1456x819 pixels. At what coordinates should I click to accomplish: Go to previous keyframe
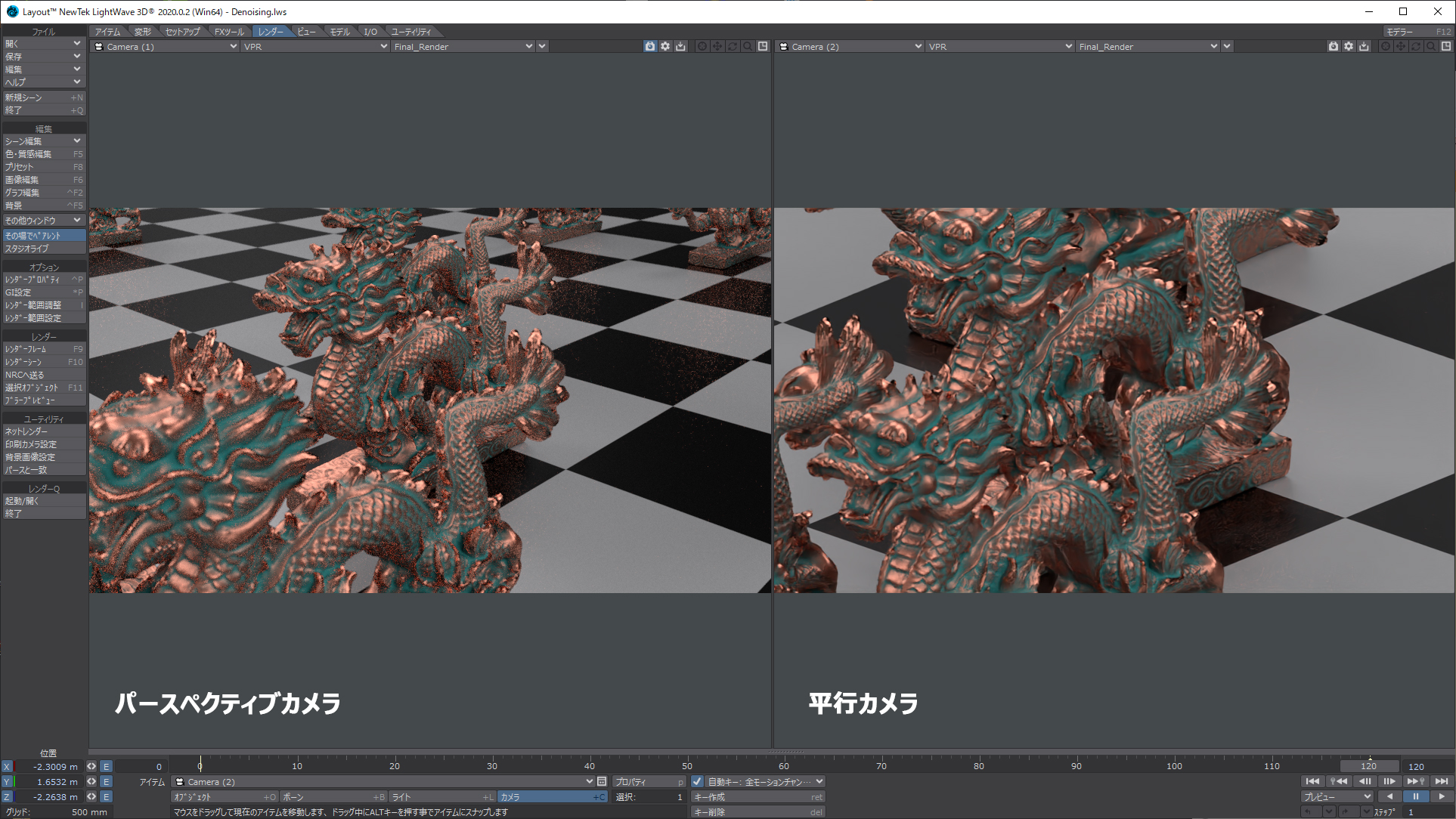point(1339,781)
